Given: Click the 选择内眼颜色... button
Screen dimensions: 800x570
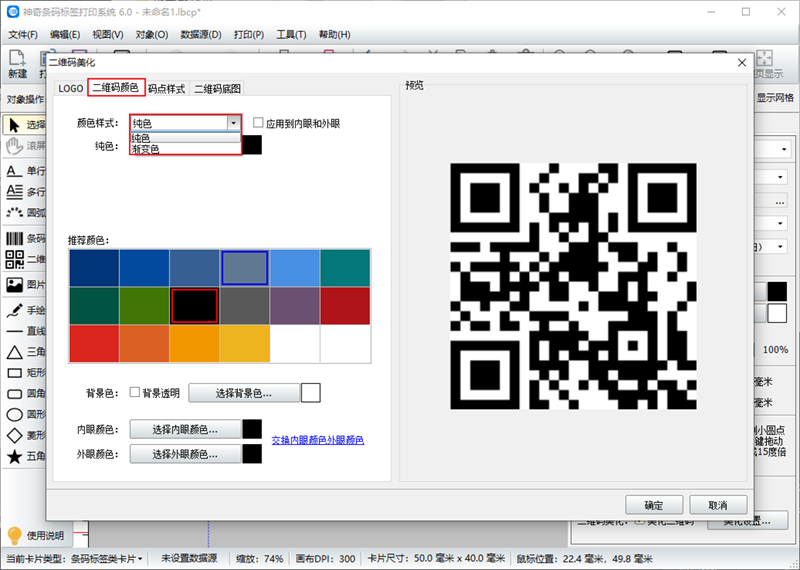Looking at the screenshot, I should tap(185, 430).
